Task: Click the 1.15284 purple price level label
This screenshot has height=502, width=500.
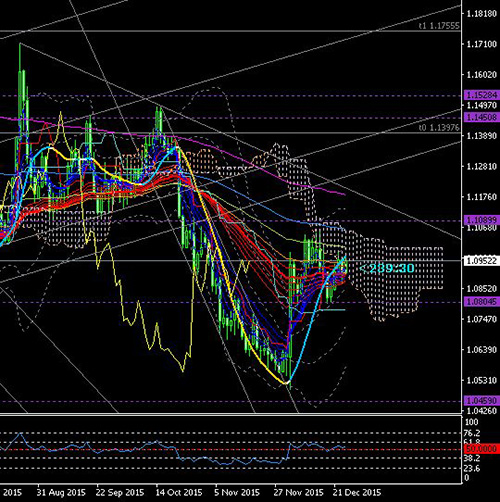Action: coord(482,95)
